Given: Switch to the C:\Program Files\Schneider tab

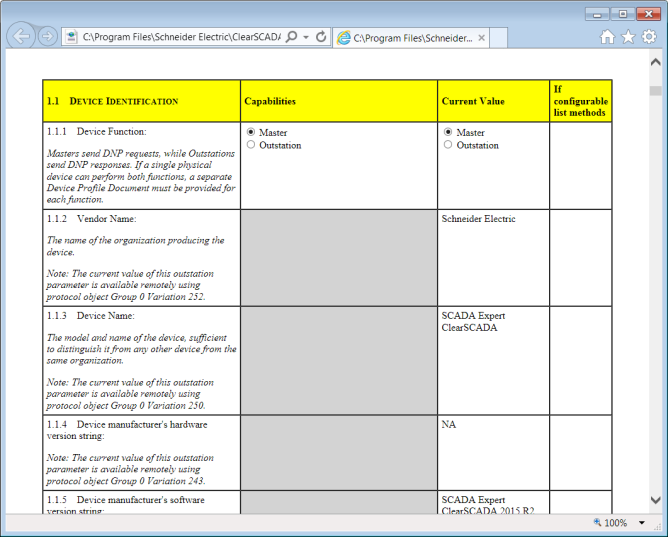Looking at the screenshot, I should [x=410, y=38].
